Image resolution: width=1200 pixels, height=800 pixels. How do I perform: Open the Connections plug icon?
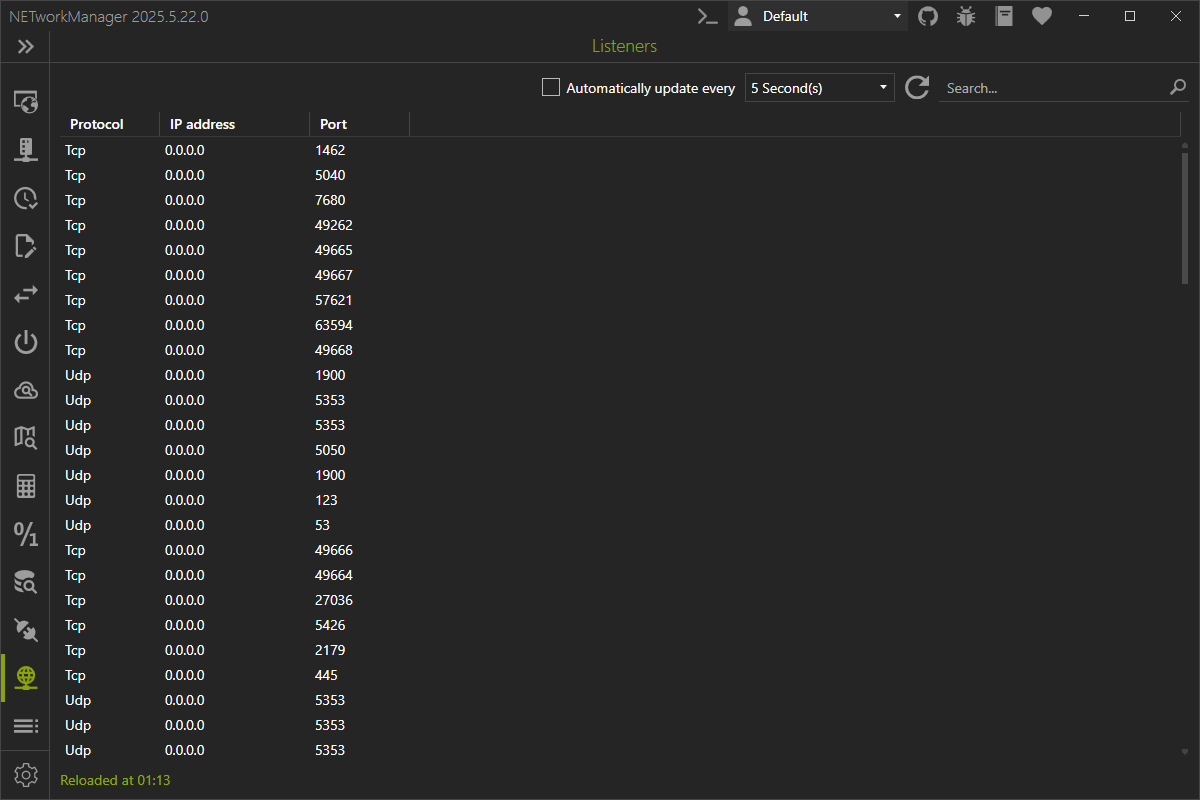pyautogui.click(x=25, y=630)
